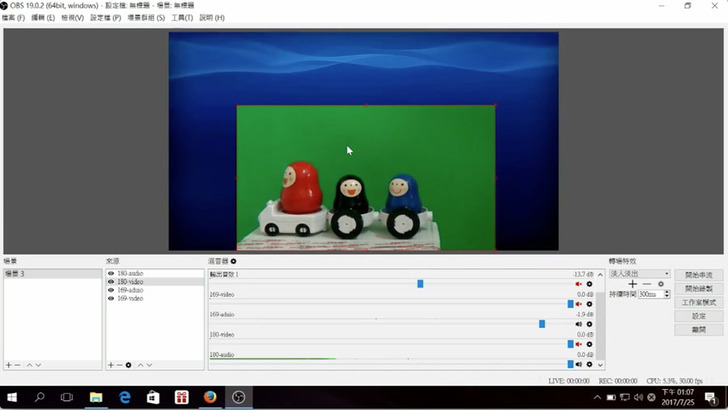
Task: Open properties gear in sources panel
Action: pos(128,365)
